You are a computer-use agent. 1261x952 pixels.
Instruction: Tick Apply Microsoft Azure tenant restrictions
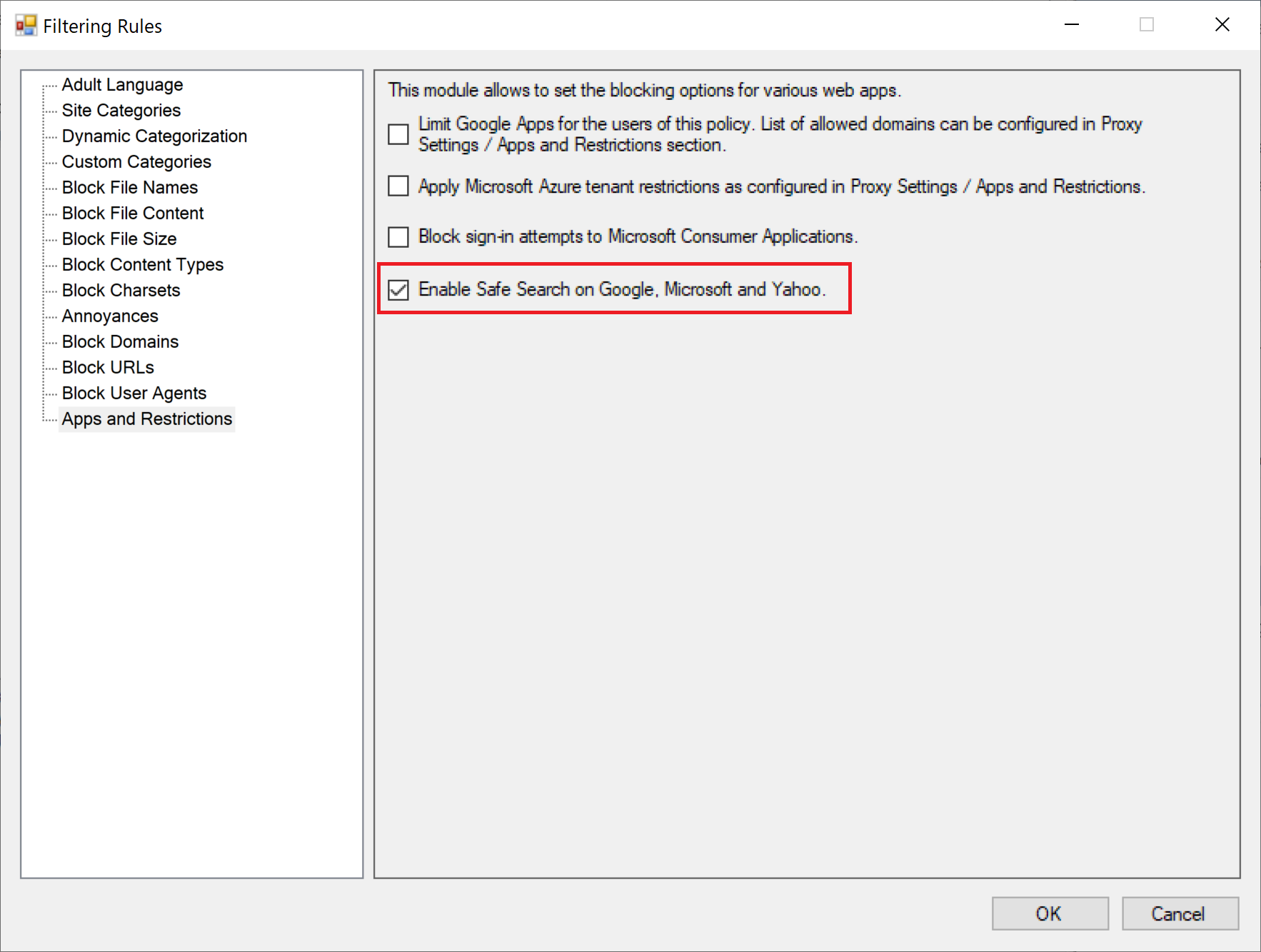pyautogui.click(x=398, y=186)
